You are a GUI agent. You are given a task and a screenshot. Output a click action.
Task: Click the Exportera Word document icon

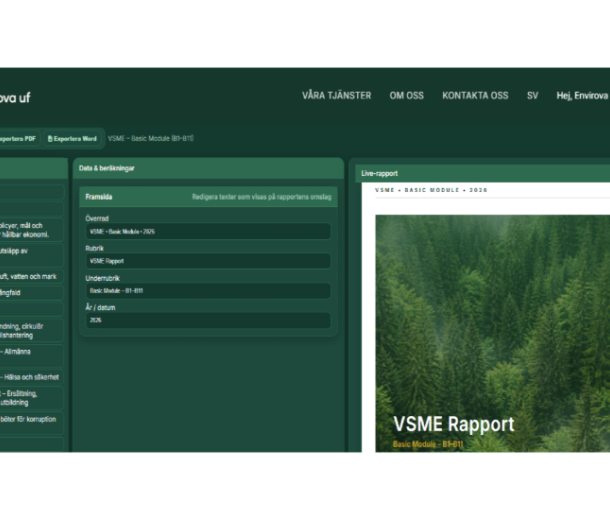(x=50, y=138)
